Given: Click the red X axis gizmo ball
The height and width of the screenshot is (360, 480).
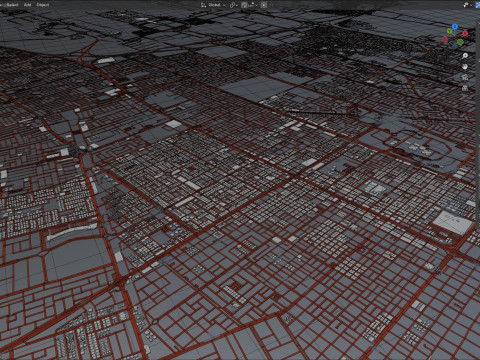Looking at the screenshot, I should point(465,33).
